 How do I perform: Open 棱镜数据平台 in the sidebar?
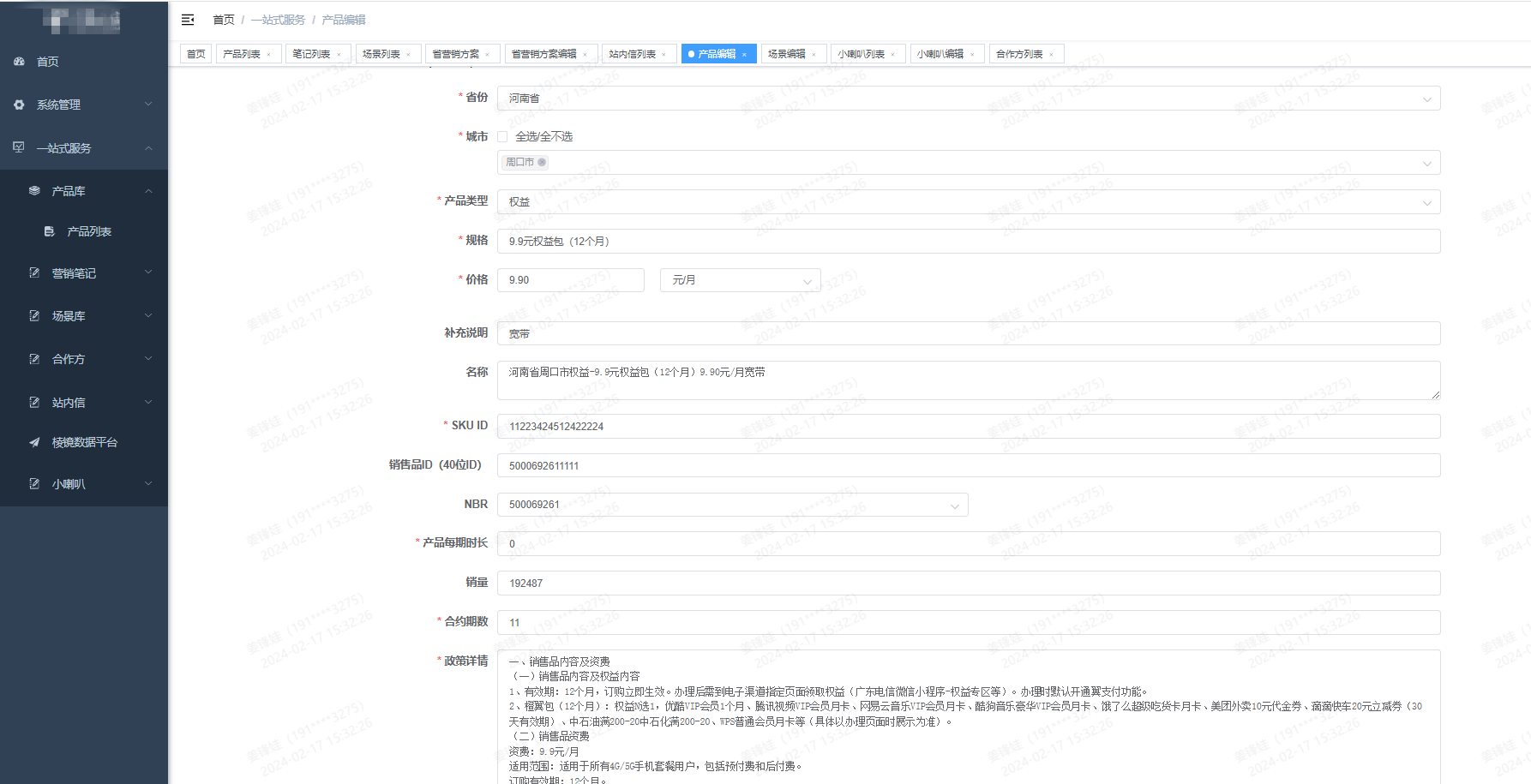(84, 442)
